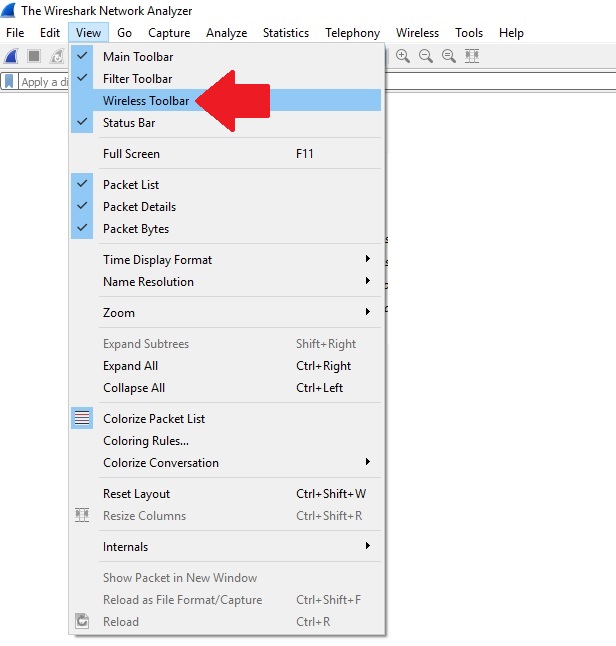Open the Analyze menu
616x646 pixels.
coord(227,33)
